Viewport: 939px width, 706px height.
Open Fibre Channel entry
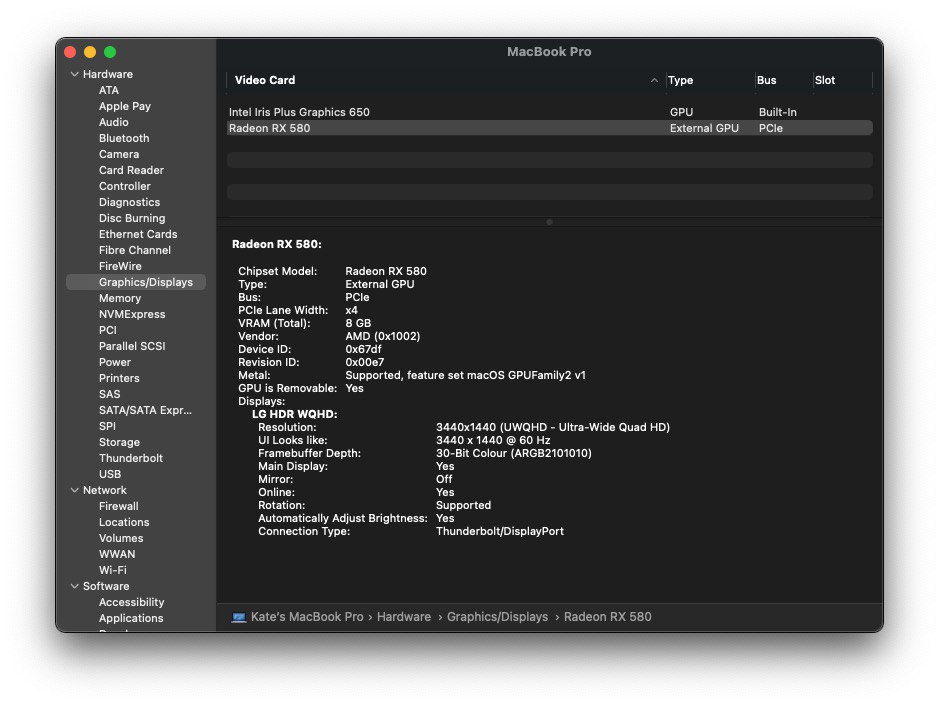(135, 250)
